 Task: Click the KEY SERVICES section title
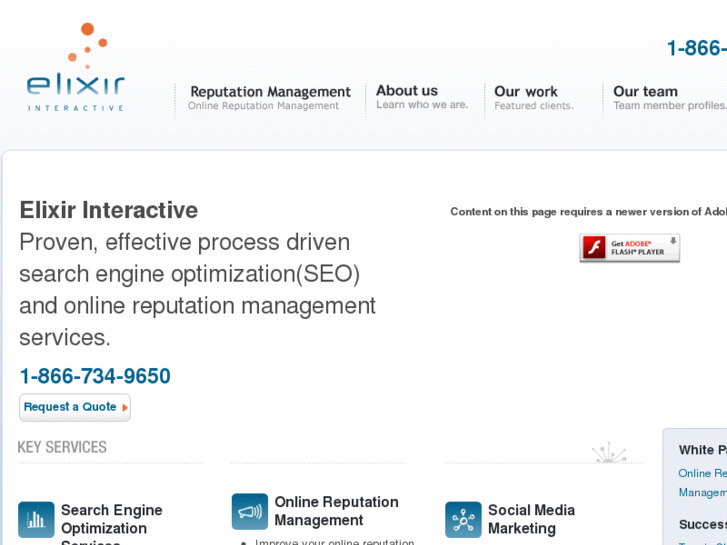[x=62, y=447]
